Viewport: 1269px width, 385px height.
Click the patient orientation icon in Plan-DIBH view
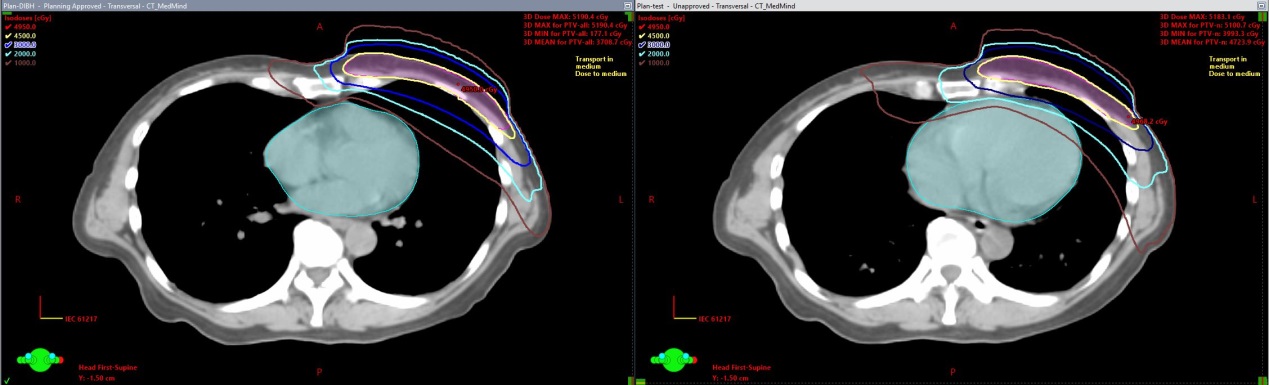tap(40, 358)
